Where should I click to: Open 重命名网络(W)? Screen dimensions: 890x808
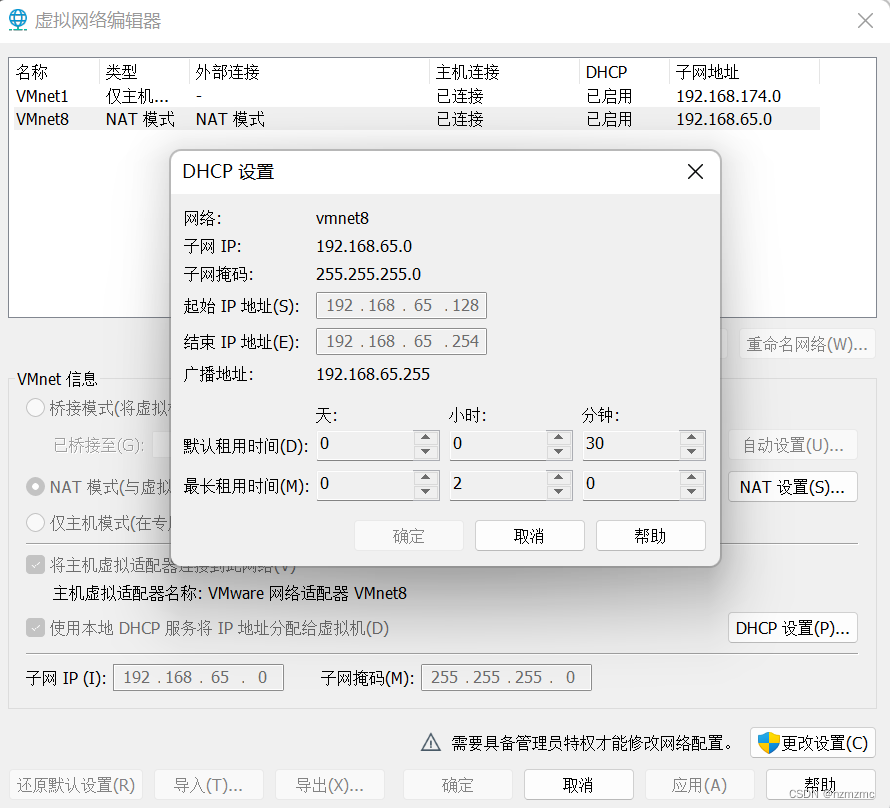click(x=807, y=344)
